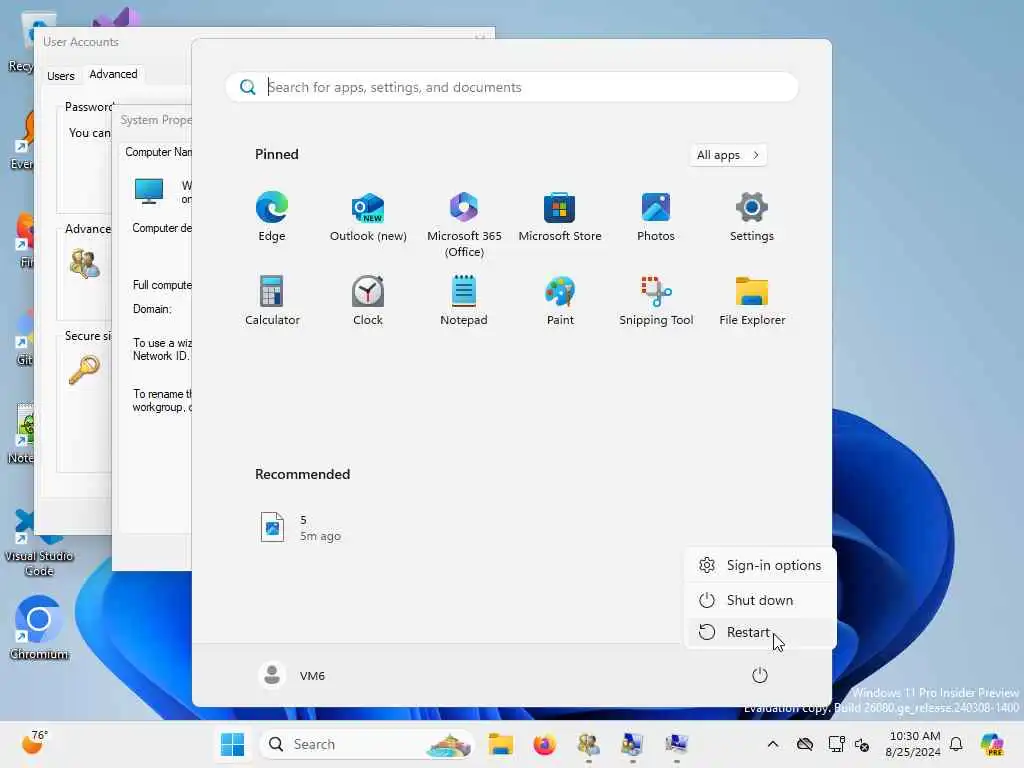1024x768 pixels.
Task: Switch to User Accounts taskbar window
Action: point(588,744)
